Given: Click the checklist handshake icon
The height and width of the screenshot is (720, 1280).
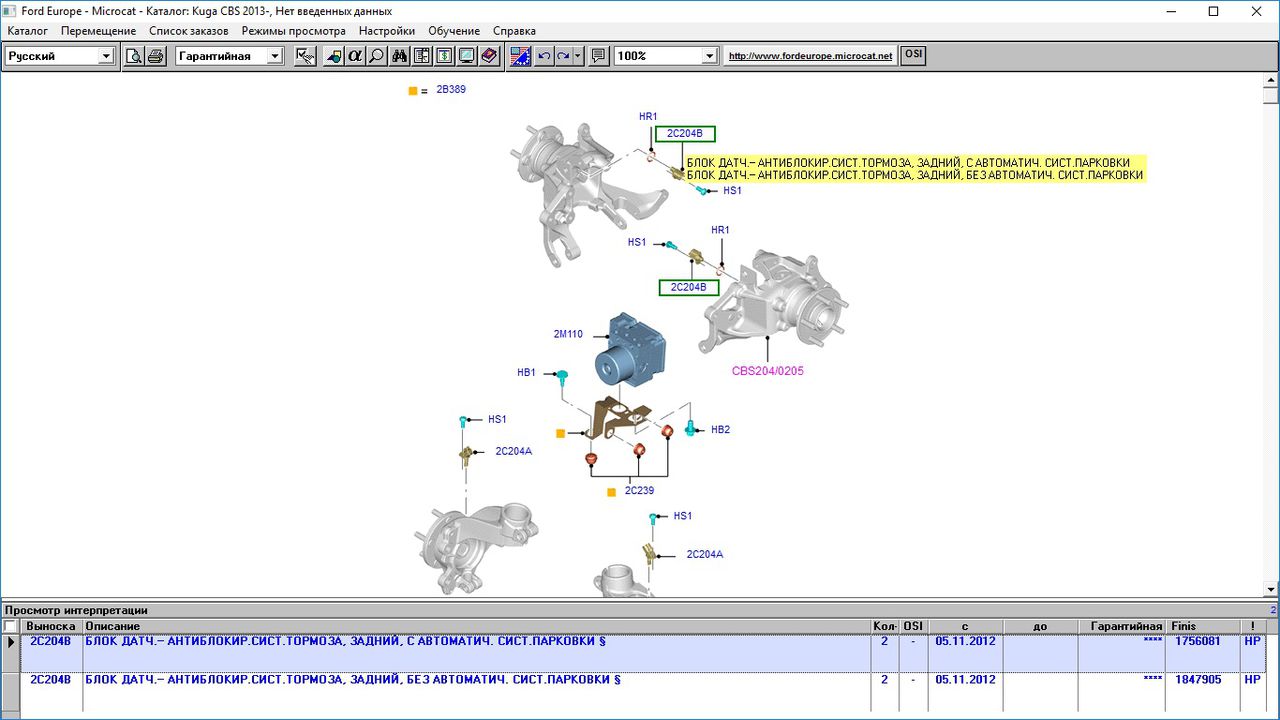Looking at the screenshot, I should click(x=306, y=56).
